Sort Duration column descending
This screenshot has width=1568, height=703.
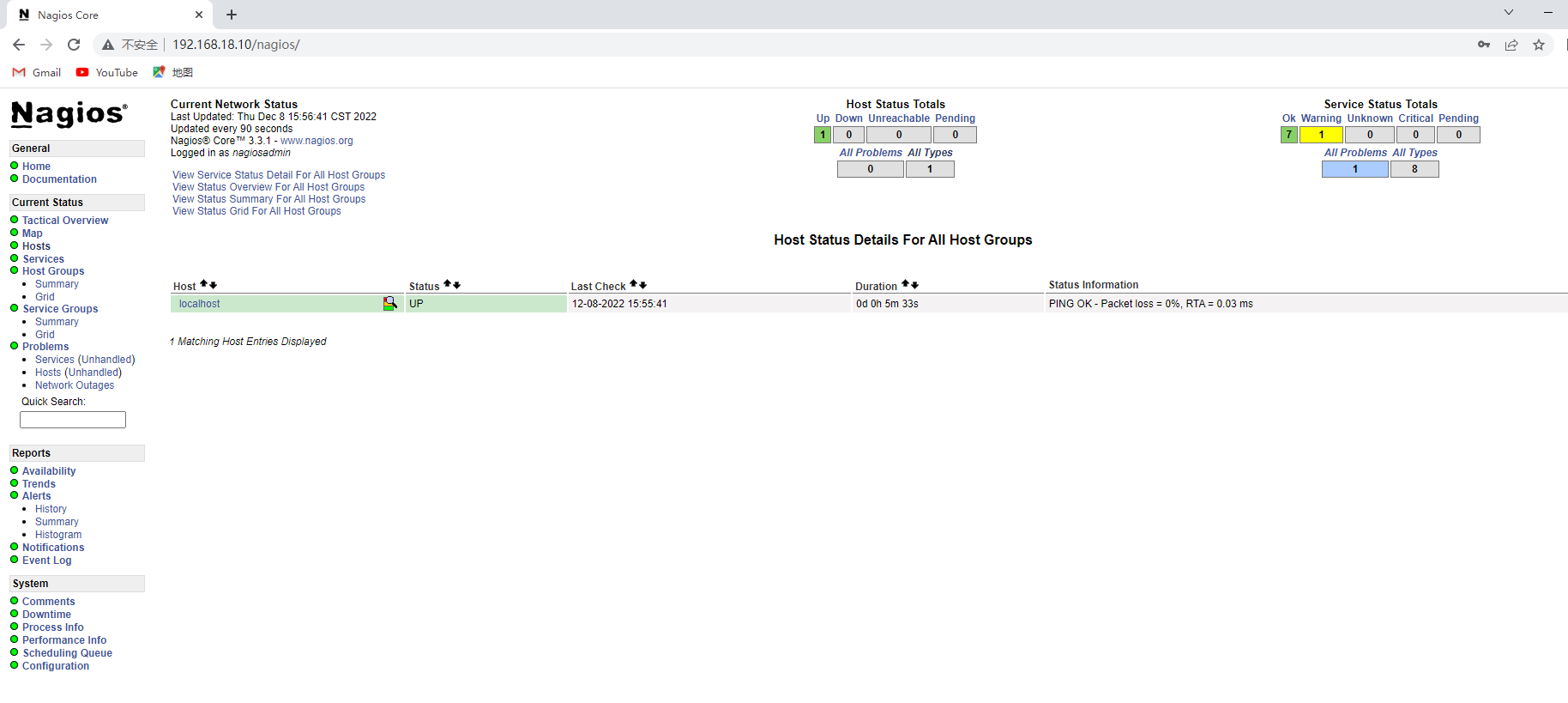(915, 285)
